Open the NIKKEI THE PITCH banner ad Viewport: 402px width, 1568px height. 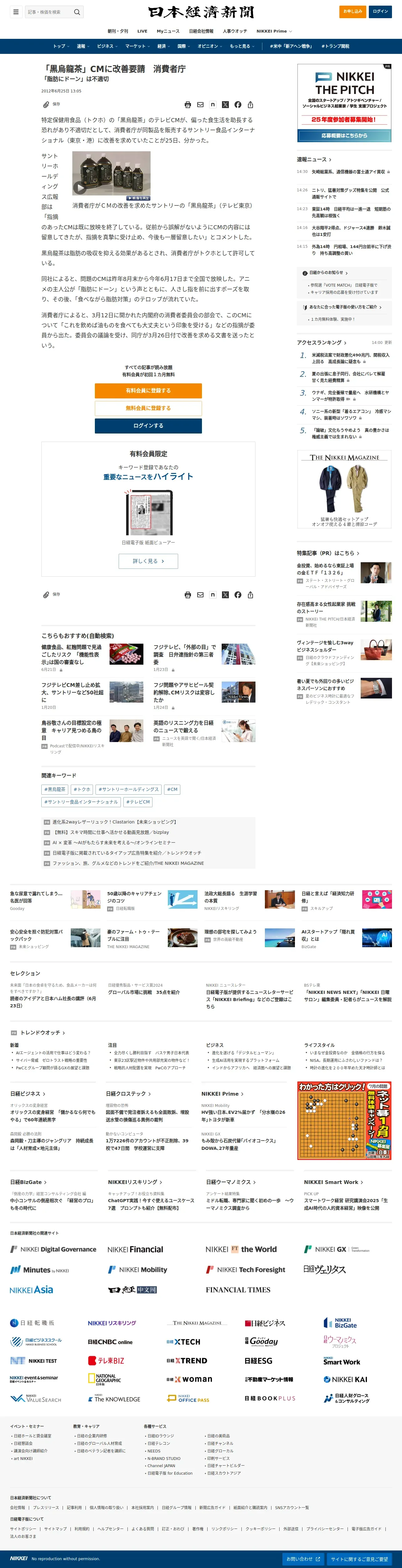[344, 103]
